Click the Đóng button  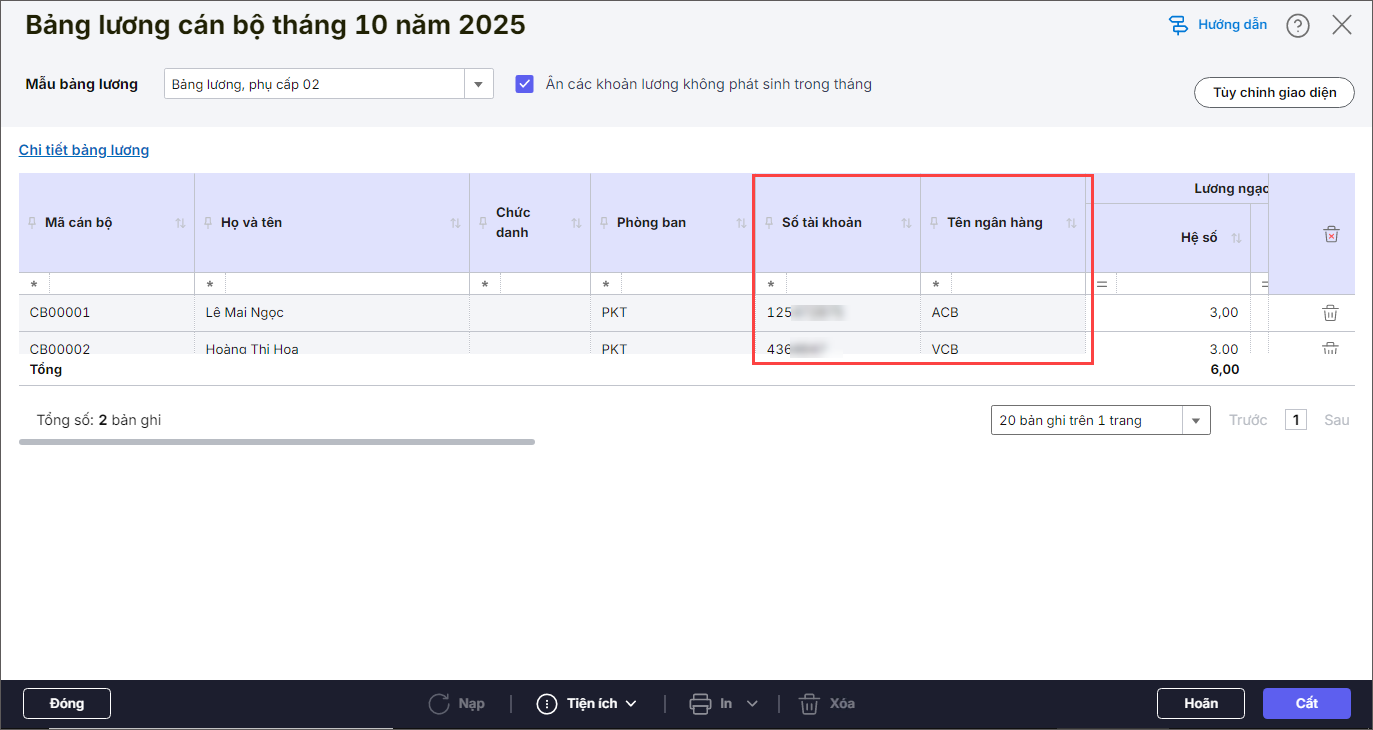click(67, 703)
